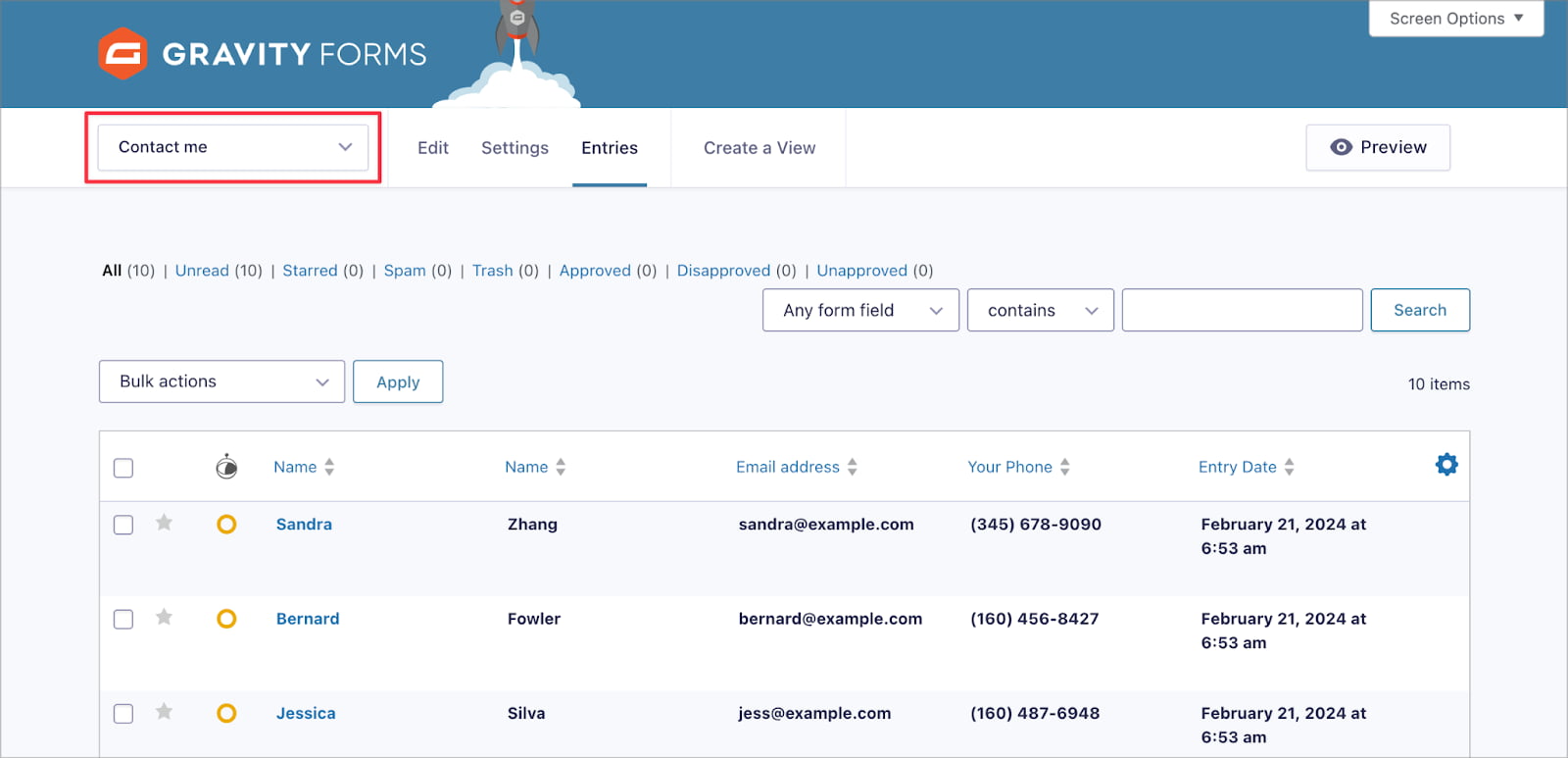Click the Zhang last name cell

[x=532, y=525]
